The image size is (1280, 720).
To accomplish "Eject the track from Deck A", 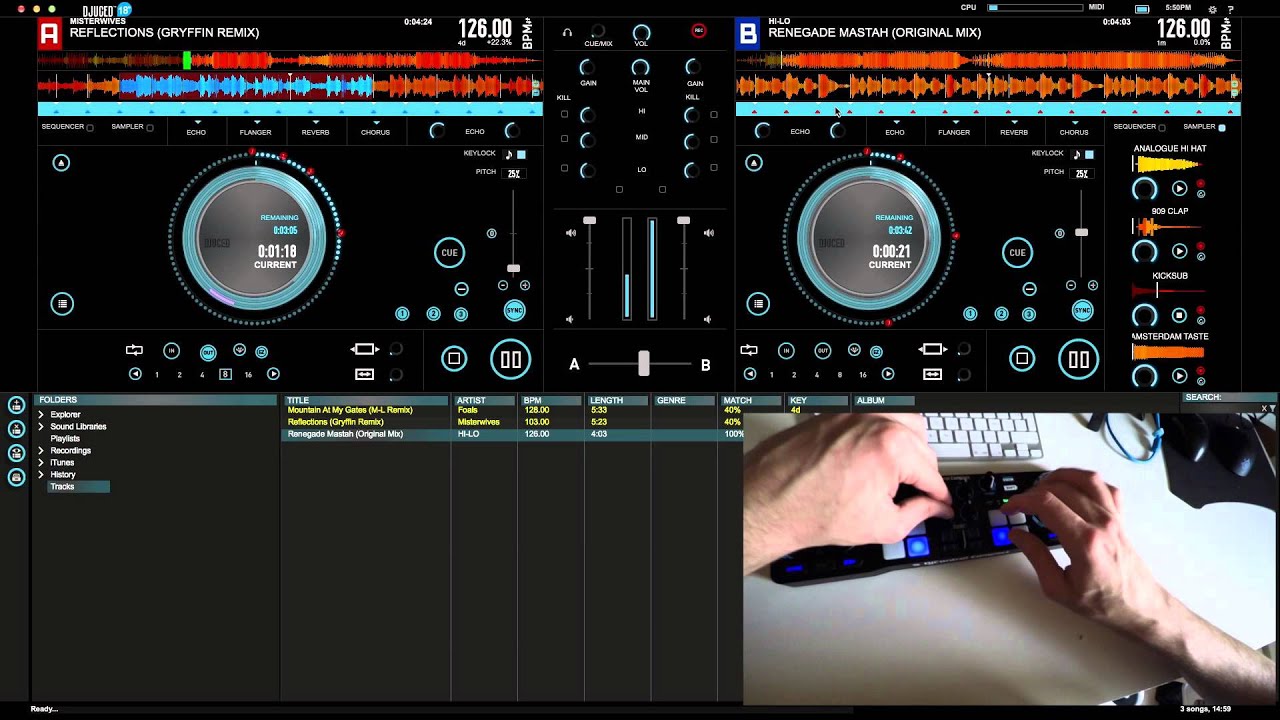I will (61, 163).
